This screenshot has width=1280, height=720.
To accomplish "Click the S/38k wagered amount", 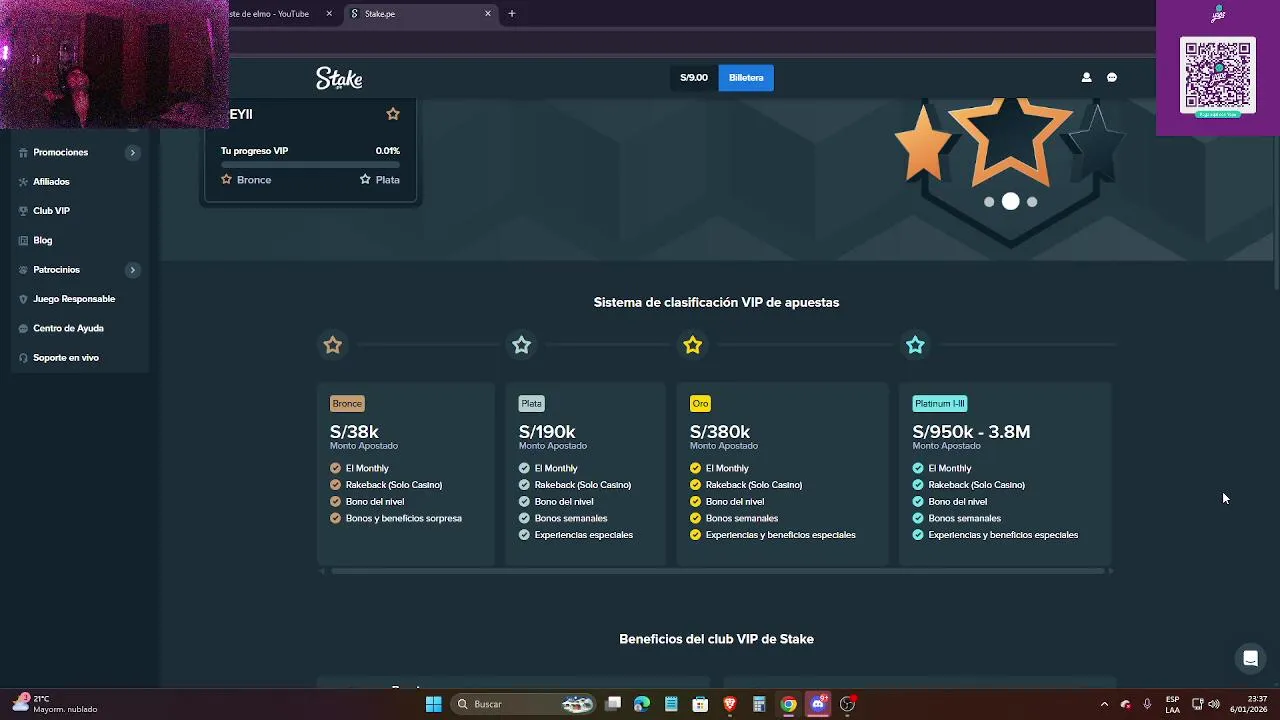I will pos(354,432).
